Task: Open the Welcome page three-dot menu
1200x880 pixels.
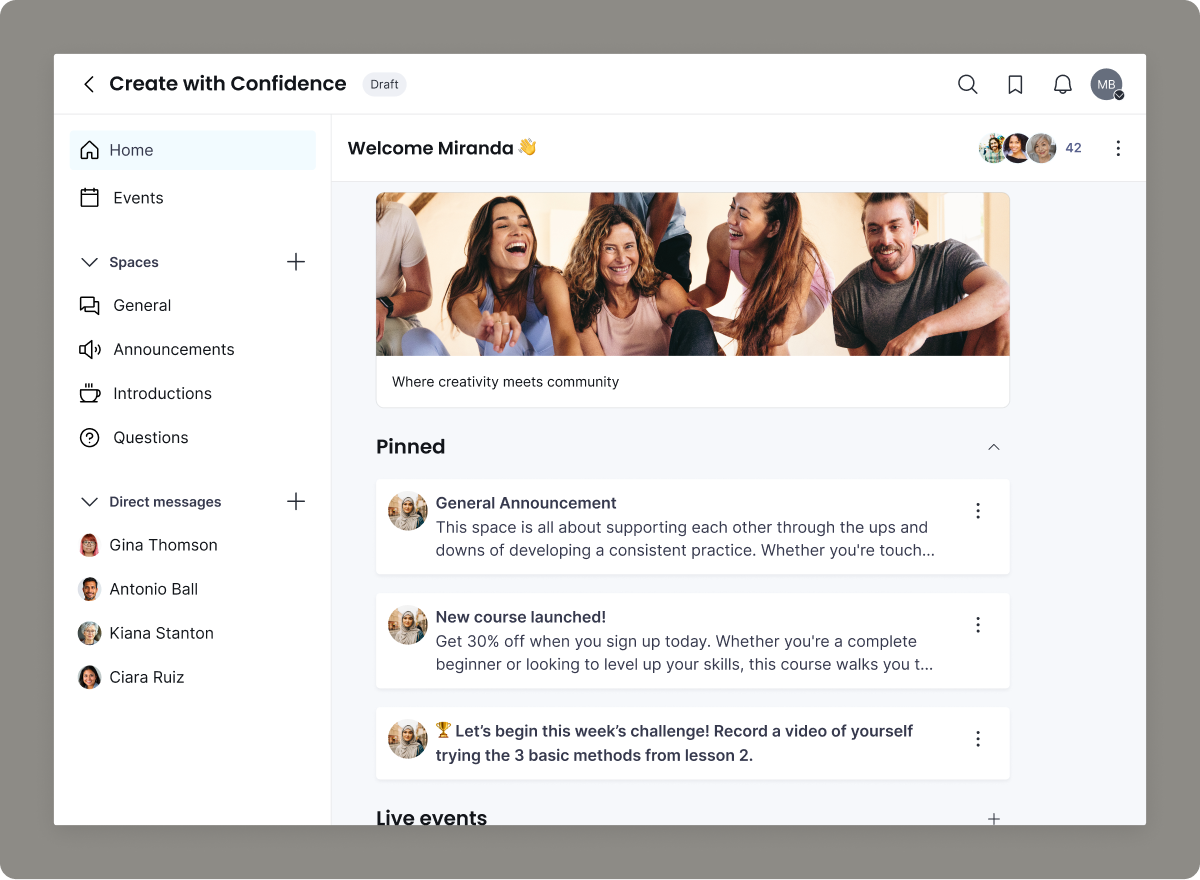Action: point(1118,148)
